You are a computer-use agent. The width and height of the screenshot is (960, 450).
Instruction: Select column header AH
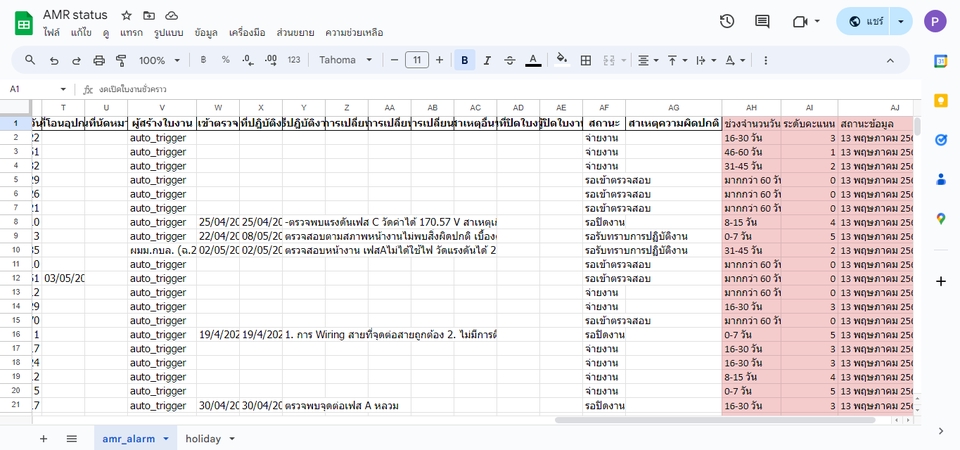point(751,107)
